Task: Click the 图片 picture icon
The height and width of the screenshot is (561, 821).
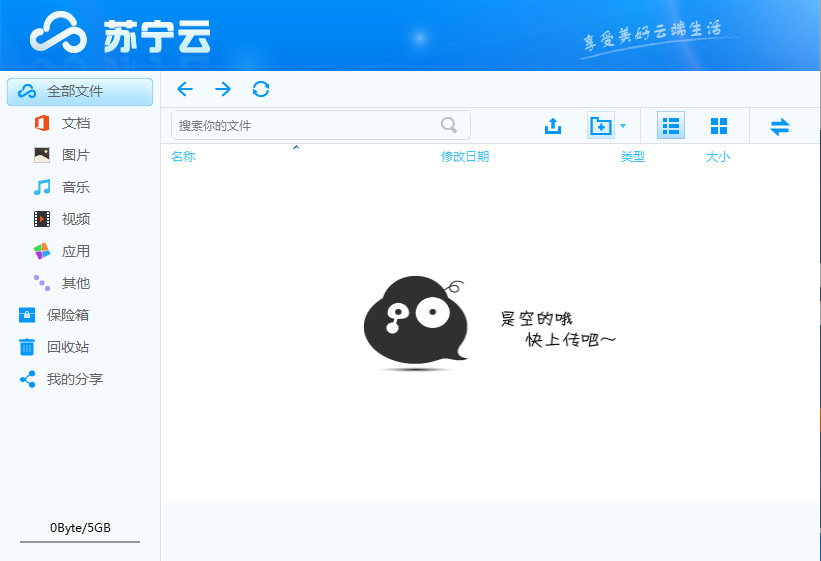Action: coord(42,155)
